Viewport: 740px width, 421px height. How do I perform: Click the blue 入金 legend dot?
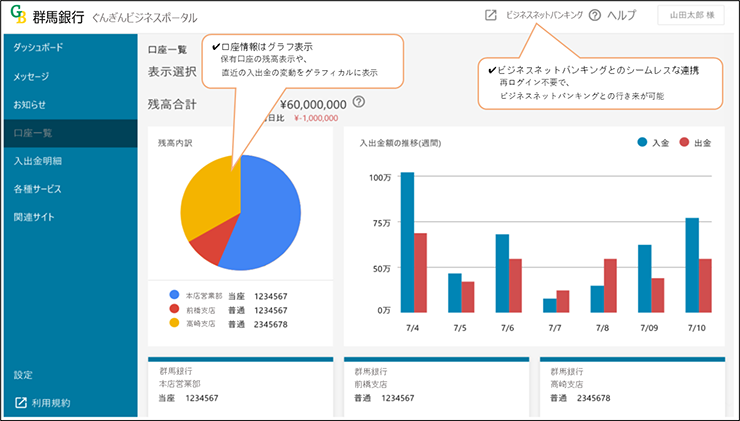tap(642, 143)
